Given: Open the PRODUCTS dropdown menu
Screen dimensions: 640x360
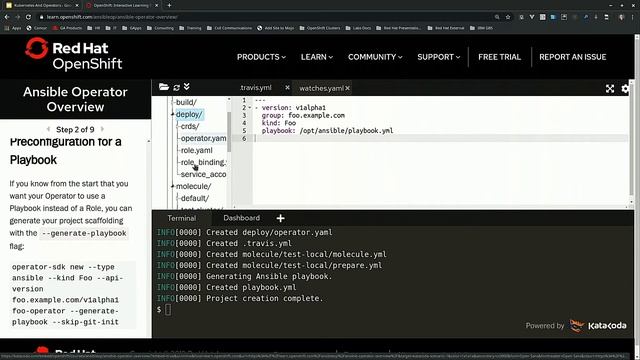Looking at the screenshot, I should tap(261, 57).
